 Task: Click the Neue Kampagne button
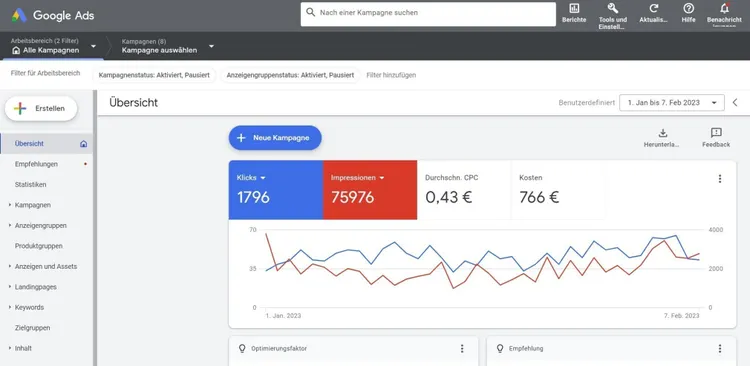click(x=275, y=138)
